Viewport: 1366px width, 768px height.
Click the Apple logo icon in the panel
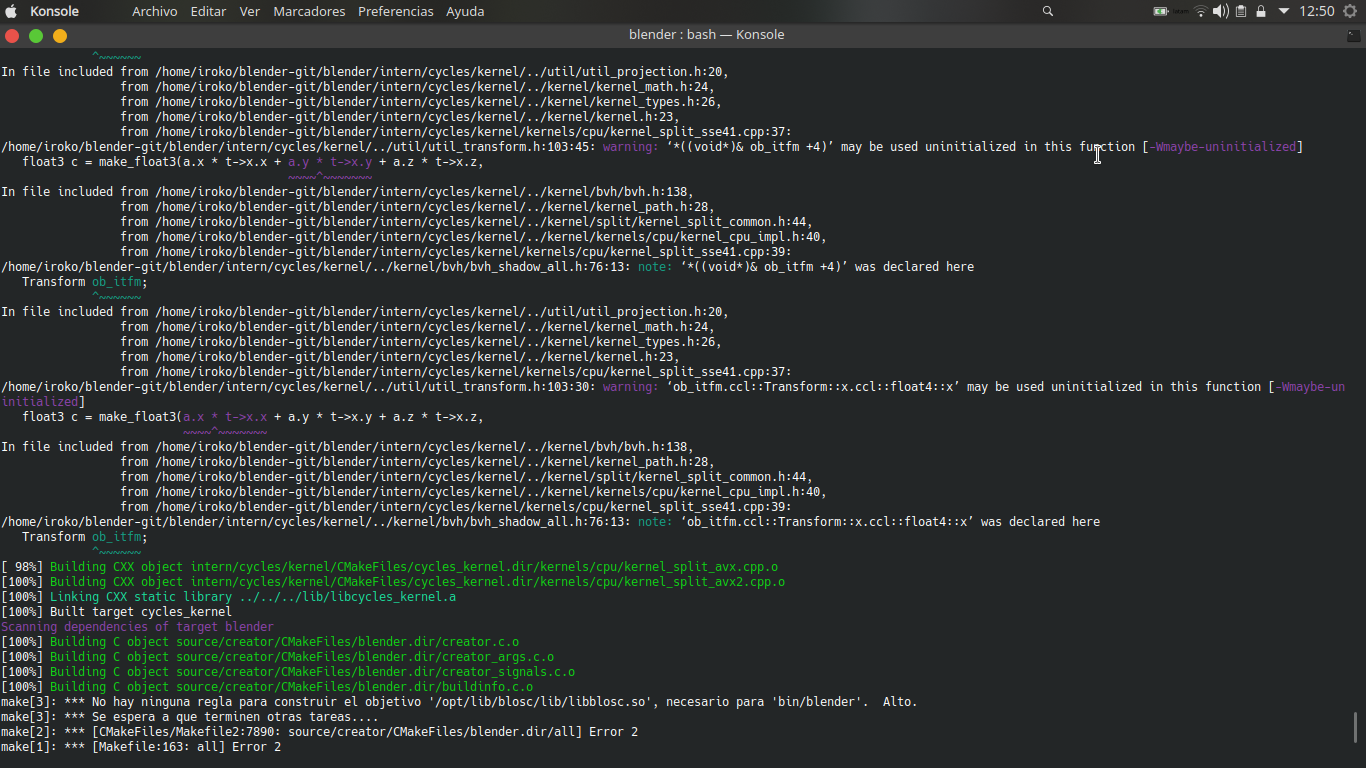pyautogui.click(x=11, y=11)
